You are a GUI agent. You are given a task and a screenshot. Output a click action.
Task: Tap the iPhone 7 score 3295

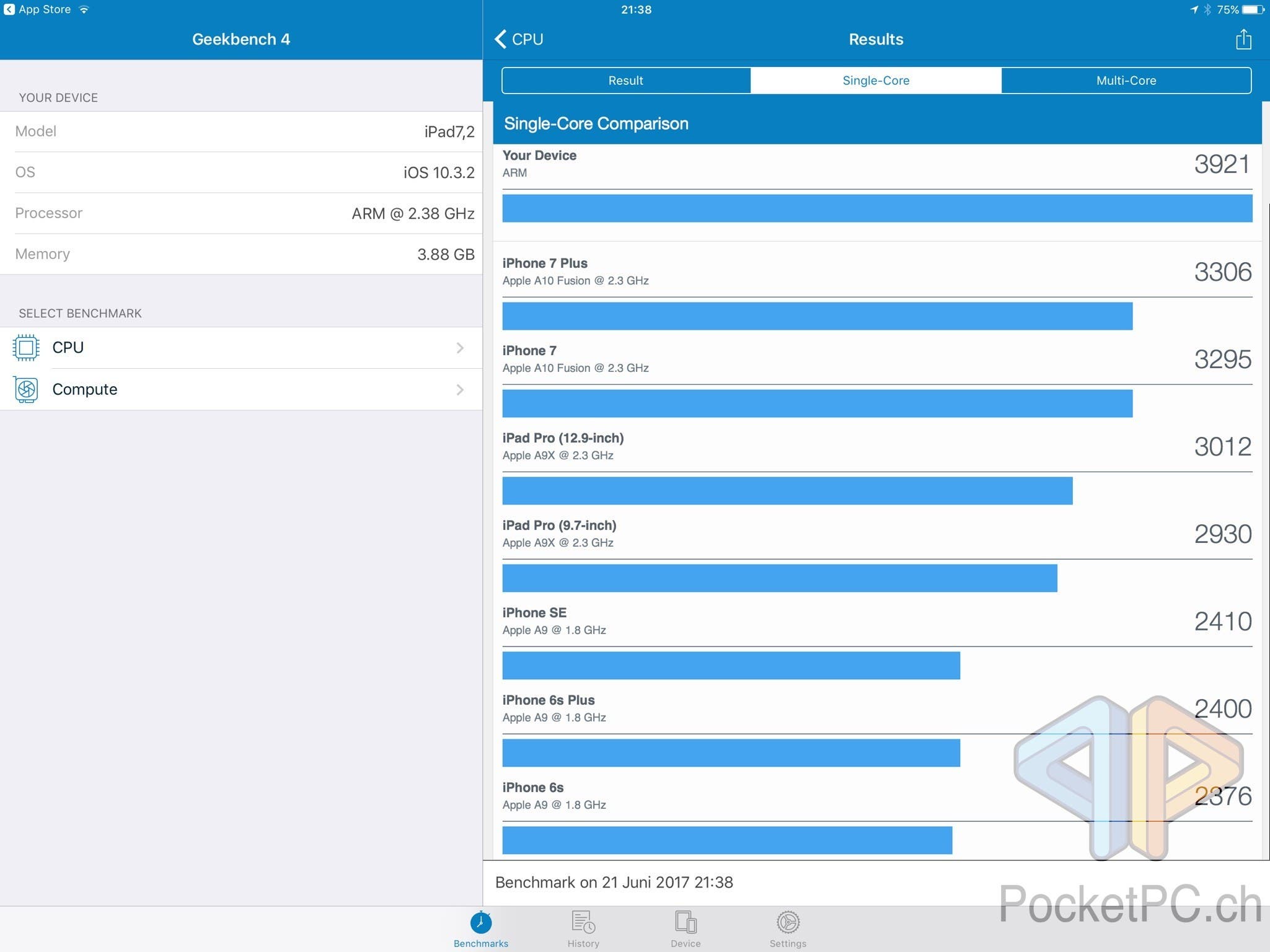pyautogui.click(x=1222, y=359)
